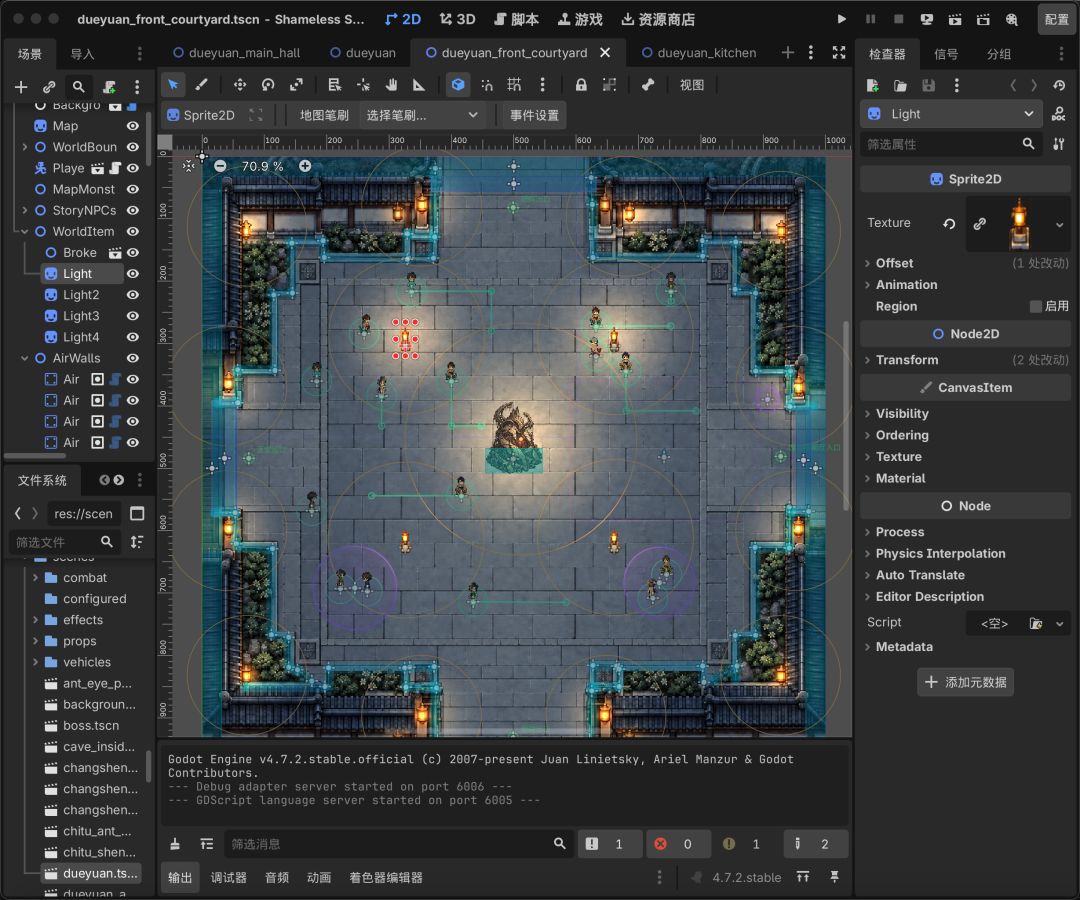Hide the AirWalls node
The width and height of the screenshot is (1080, 900).
coord(133,358)
